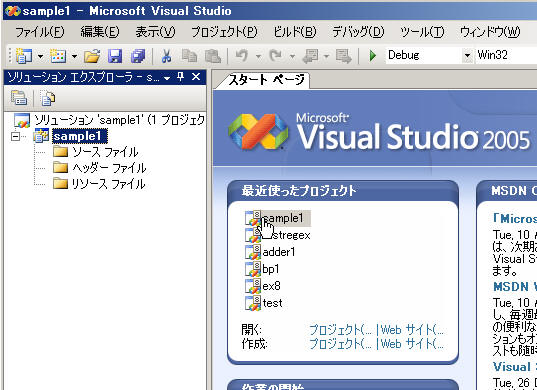
Task: Click the Open File folder icon
Action: (x=92, y=56)
